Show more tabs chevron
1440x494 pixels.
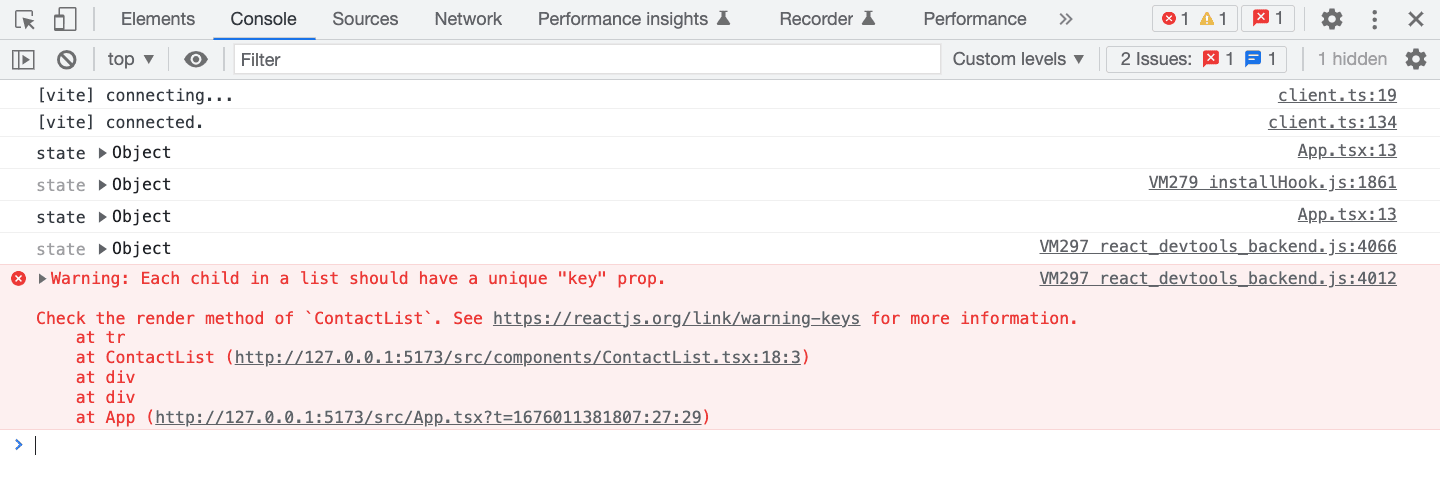click(x=1066, y=19)
